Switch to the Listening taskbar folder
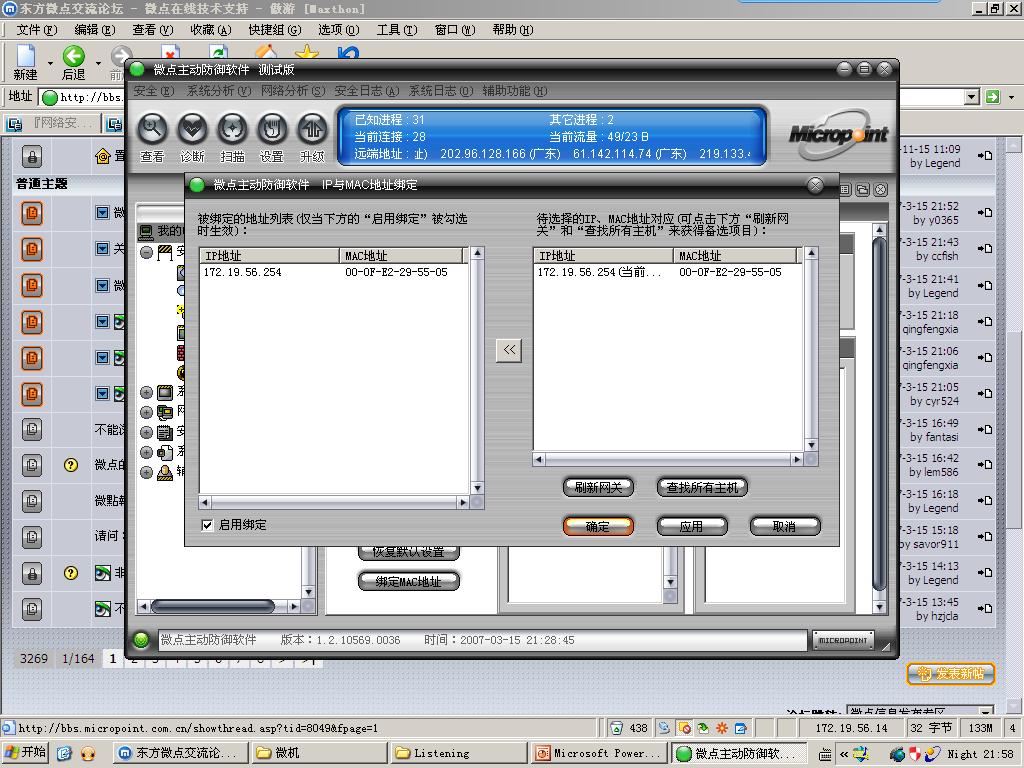 [458, 753]
